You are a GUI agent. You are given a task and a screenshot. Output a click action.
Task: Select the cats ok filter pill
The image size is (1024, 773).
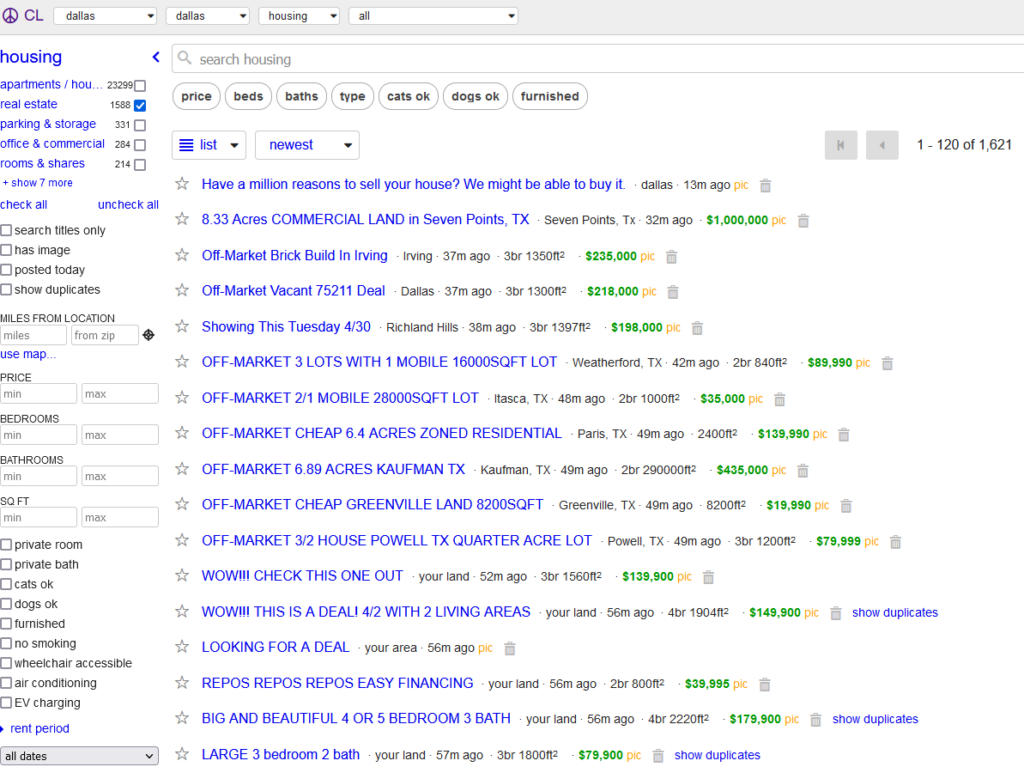[408, 97]
